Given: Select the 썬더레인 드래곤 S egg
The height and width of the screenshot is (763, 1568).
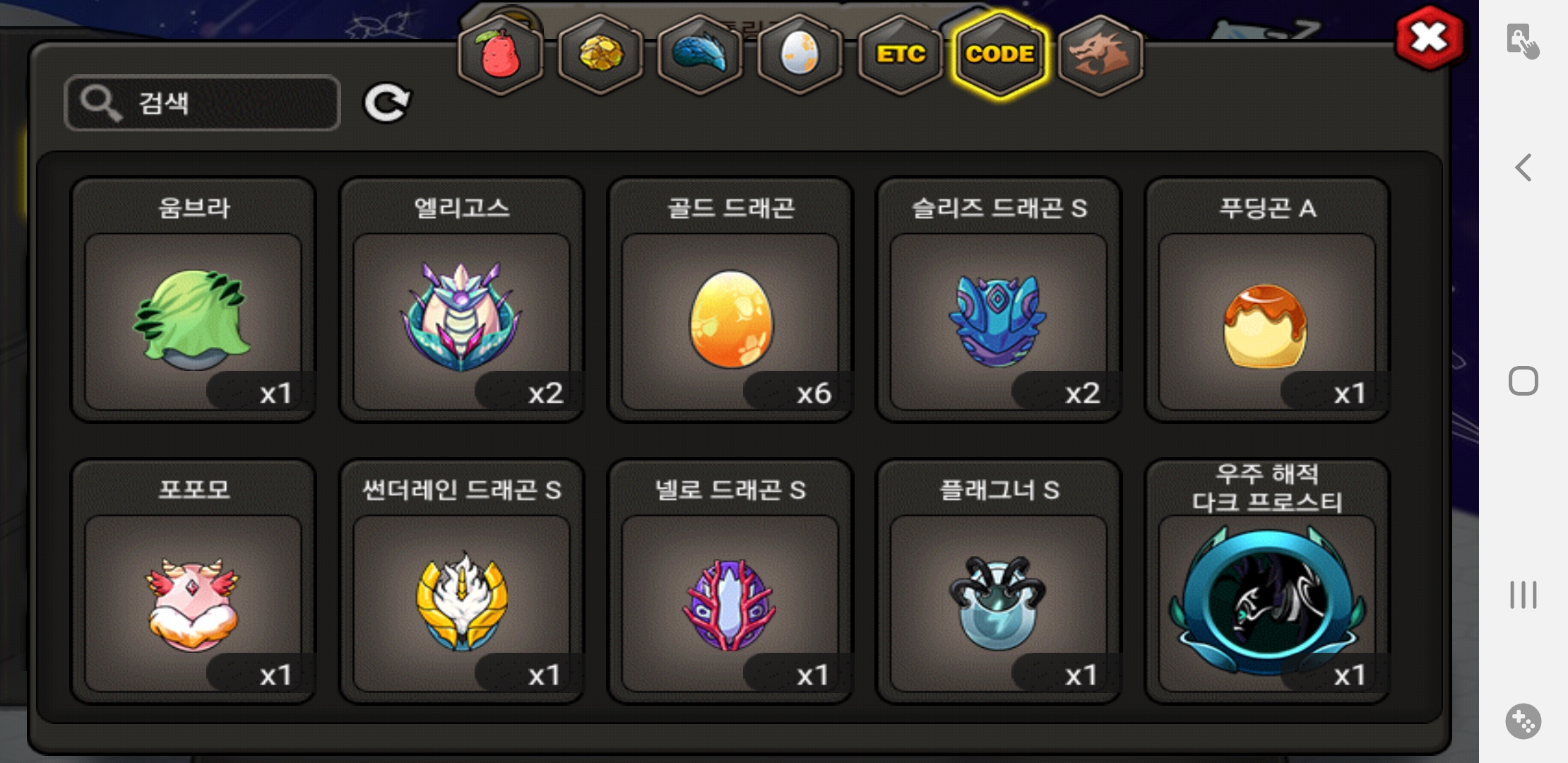Looking at the screenshot, I should (x=462, y=581).
